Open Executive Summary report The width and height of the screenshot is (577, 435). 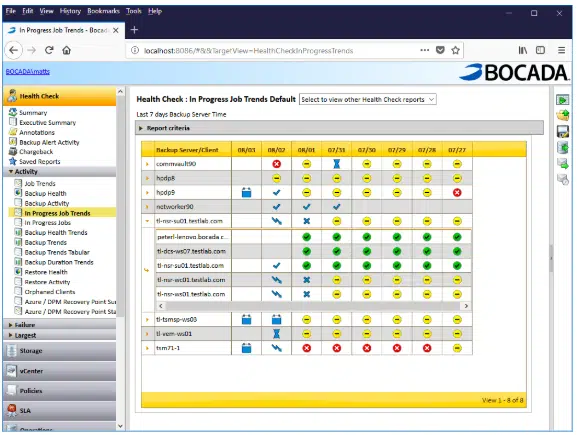coord(47,123)
